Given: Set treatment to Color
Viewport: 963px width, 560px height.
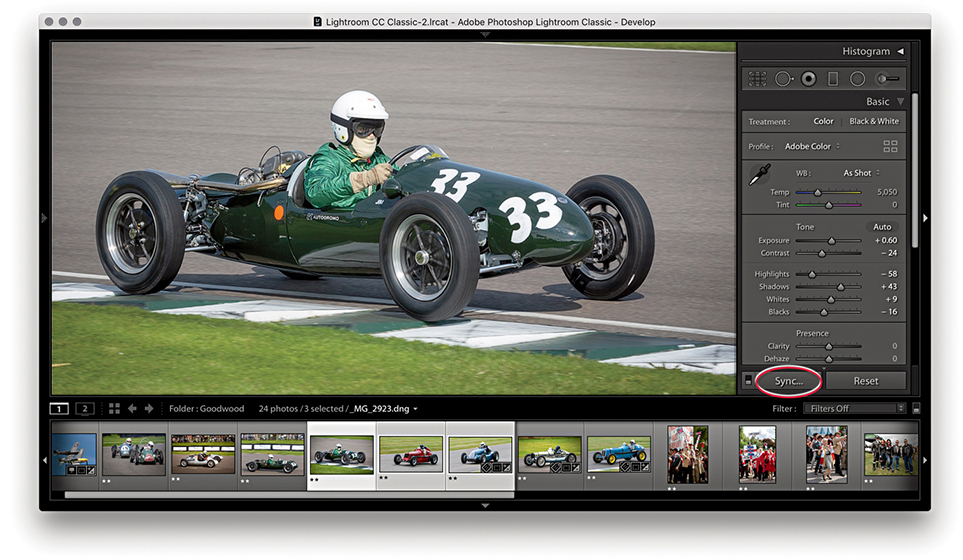Looking at the screenshot, I should tap(823, 121).
